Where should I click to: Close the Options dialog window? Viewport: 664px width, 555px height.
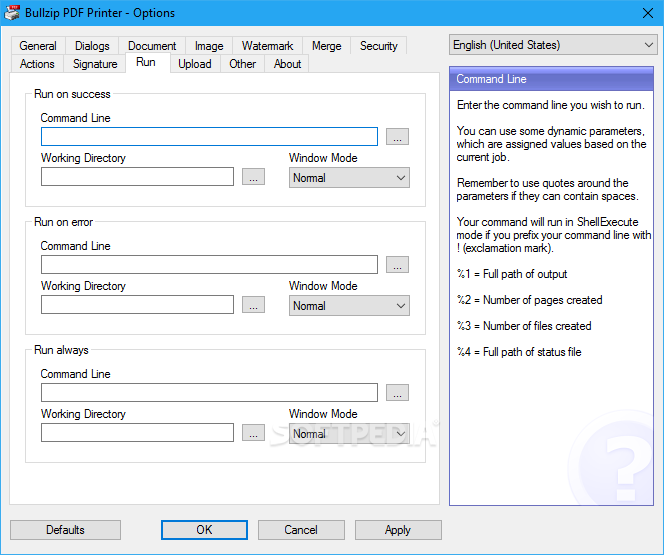click(x=647, y=13)
